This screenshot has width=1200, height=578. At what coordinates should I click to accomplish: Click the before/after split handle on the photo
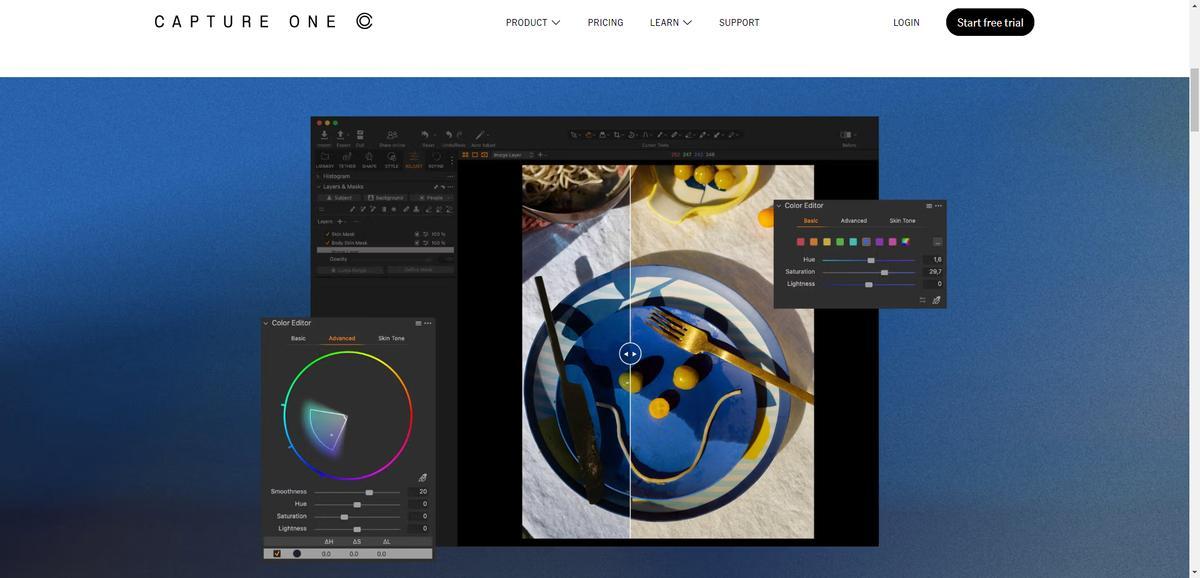pyautogui.click(x=630, y=353)
